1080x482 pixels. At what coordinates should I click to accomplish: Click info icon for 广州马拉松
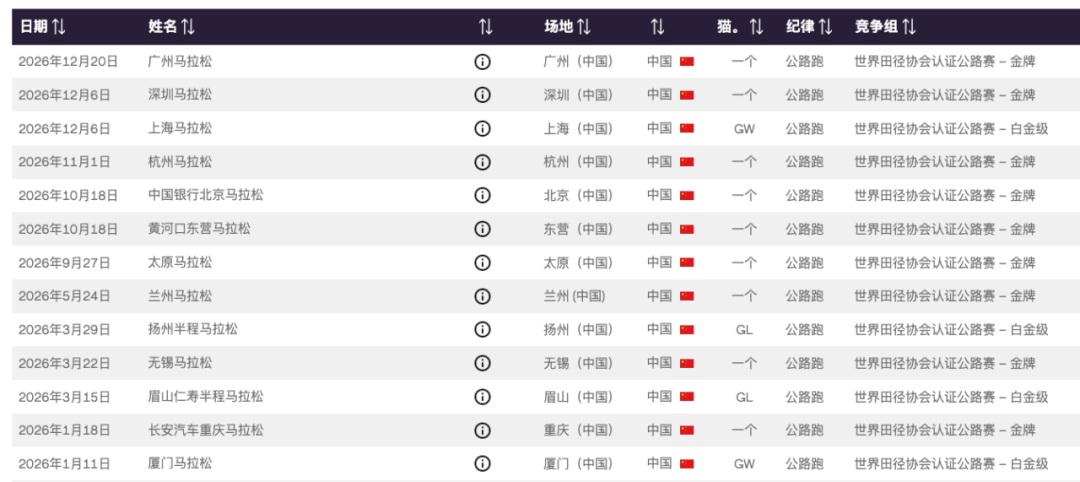click(x=482, y=62)
